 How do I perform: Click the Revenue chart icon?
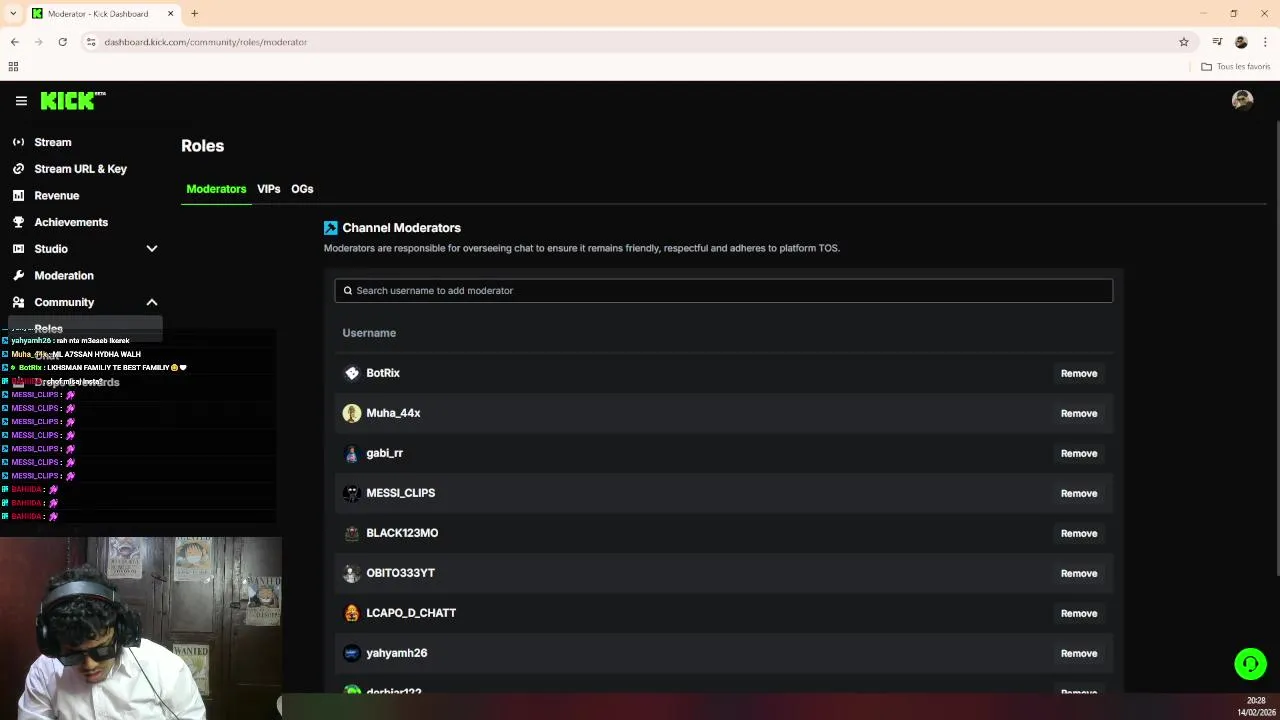tap(18, 196)
